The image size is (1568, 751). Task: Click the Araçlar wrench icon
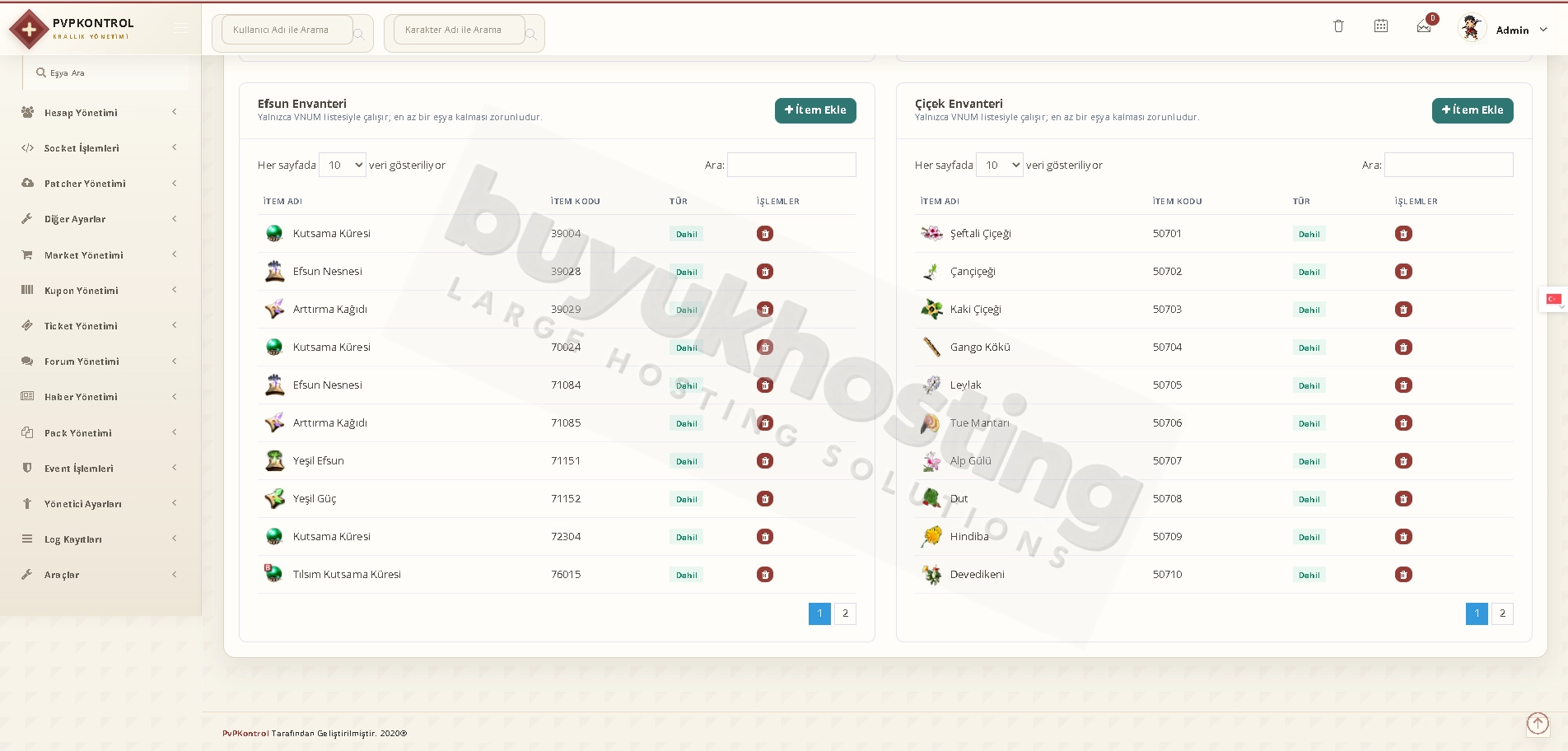pyautogui.click(x=27, y=575)
